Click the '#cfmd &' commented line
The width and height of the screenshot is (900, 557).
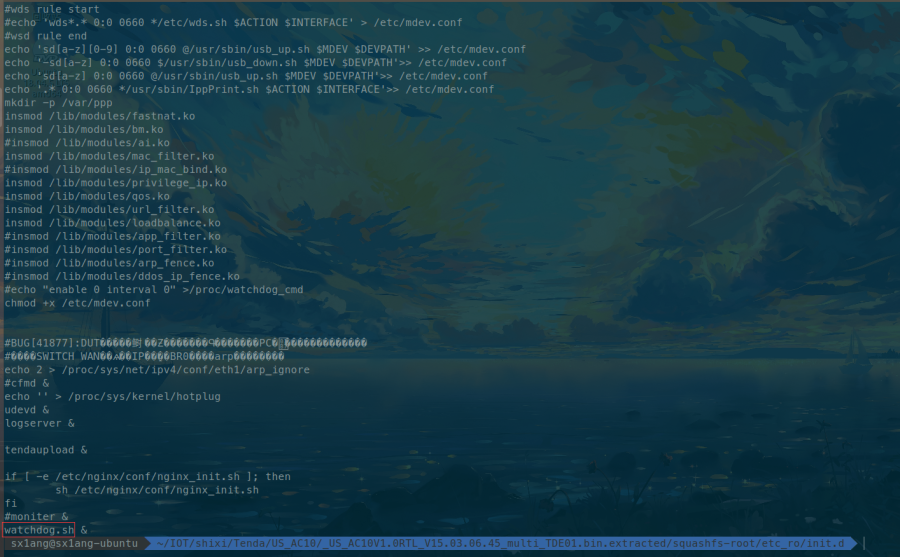26,383
